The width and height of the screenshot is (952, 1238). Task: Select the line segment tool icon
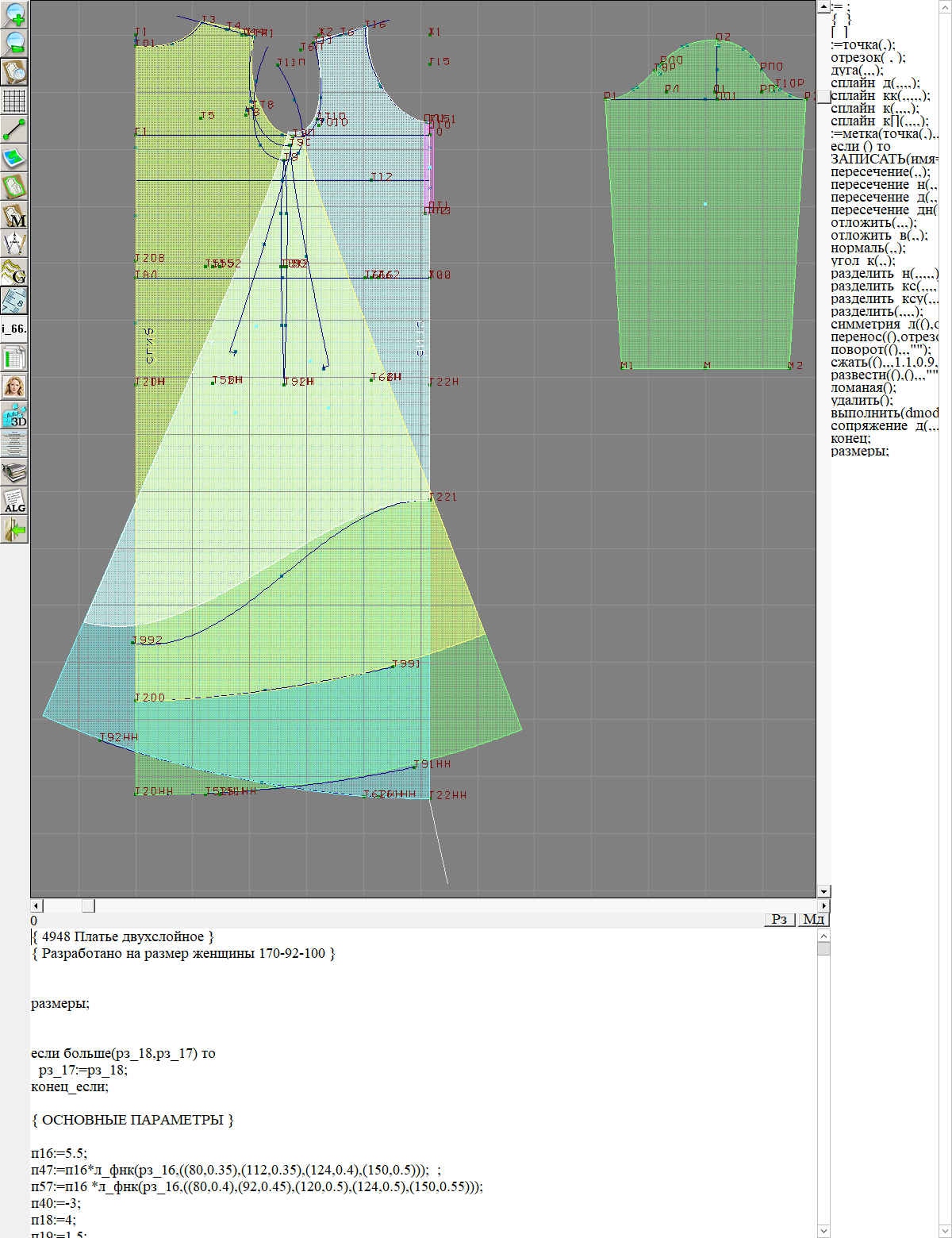coord(14,129)
